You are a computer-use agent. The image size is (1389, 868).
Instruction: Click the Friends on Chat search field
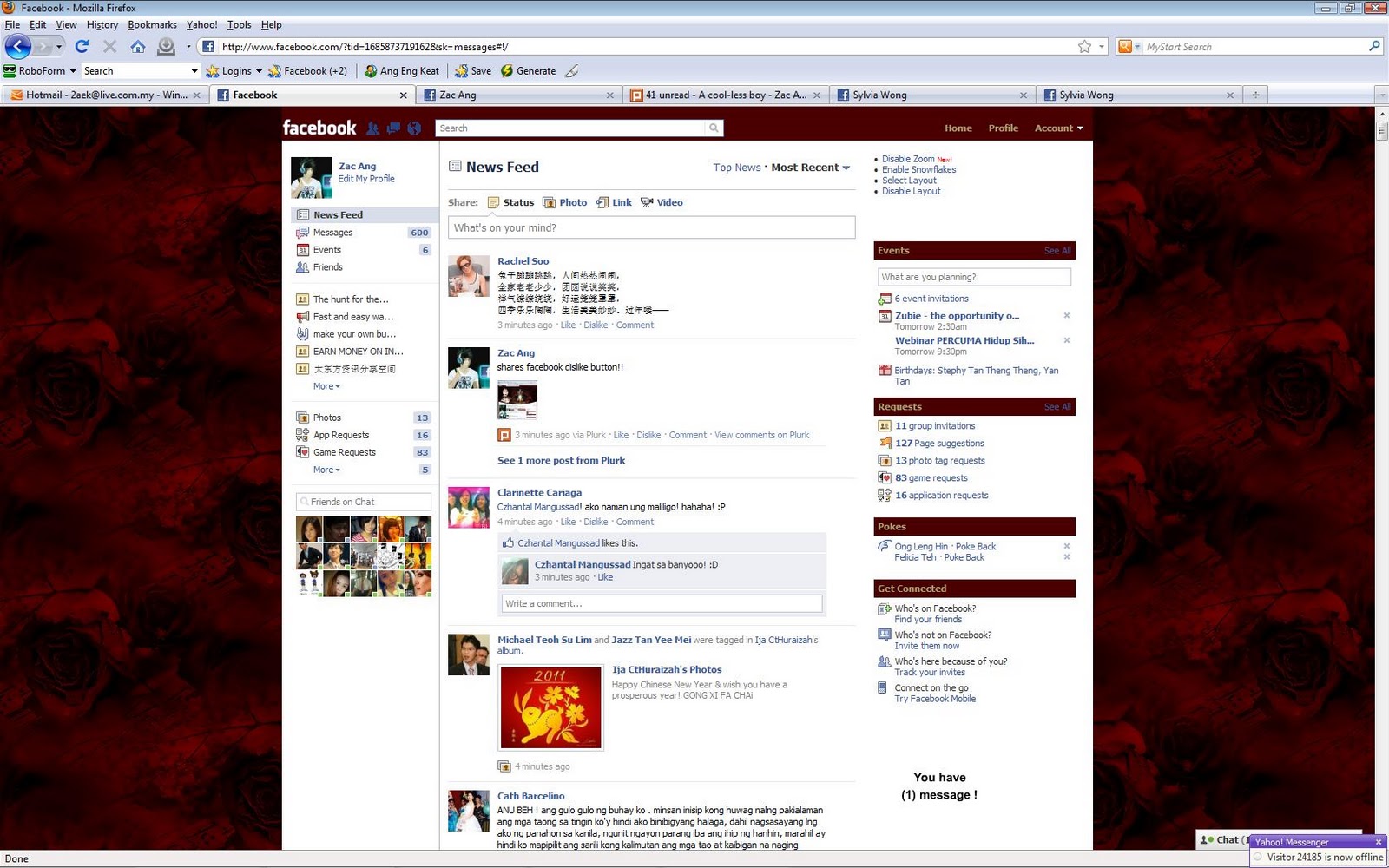[x=364, y=502]
